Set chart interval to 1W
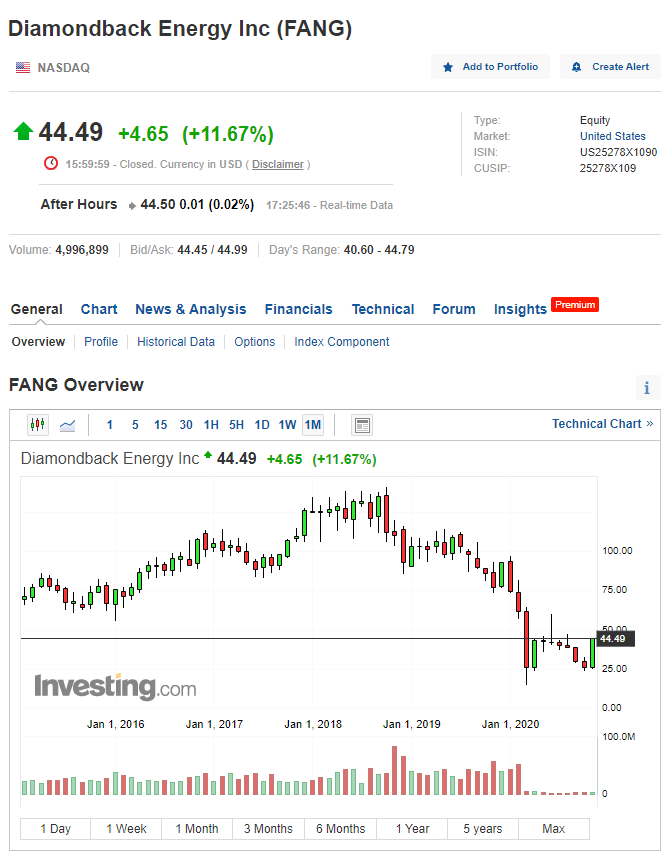 (287, 425)
